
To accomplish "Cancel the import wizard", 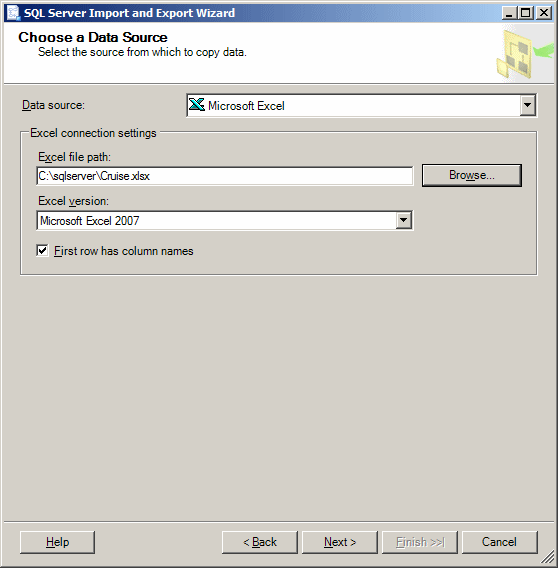I will coord(500,542).
